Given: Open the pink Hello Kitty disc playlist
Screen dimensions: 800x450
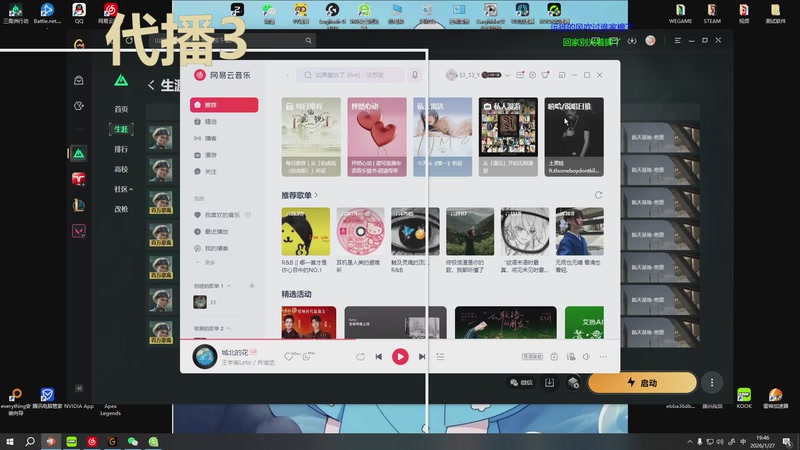Looking at the screenshot, I should pos(360,231).
